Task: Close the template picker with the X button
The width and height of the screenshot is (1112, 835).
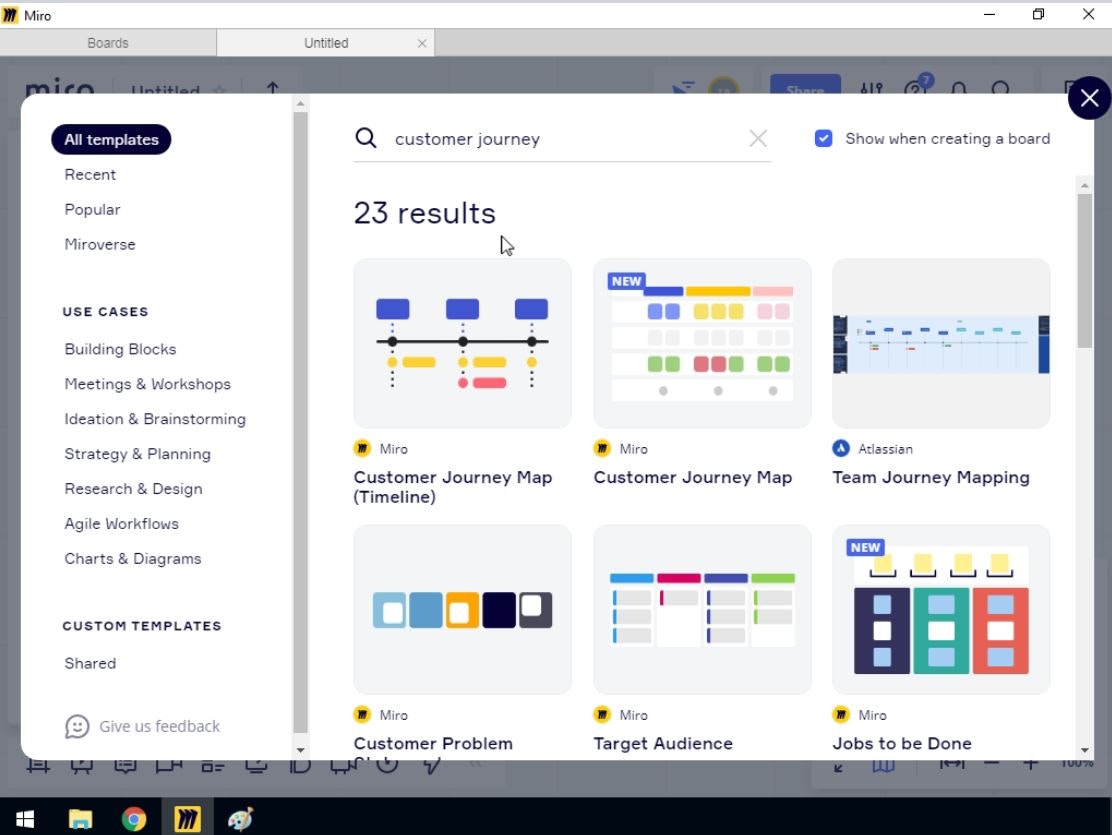Action: 1089,98
